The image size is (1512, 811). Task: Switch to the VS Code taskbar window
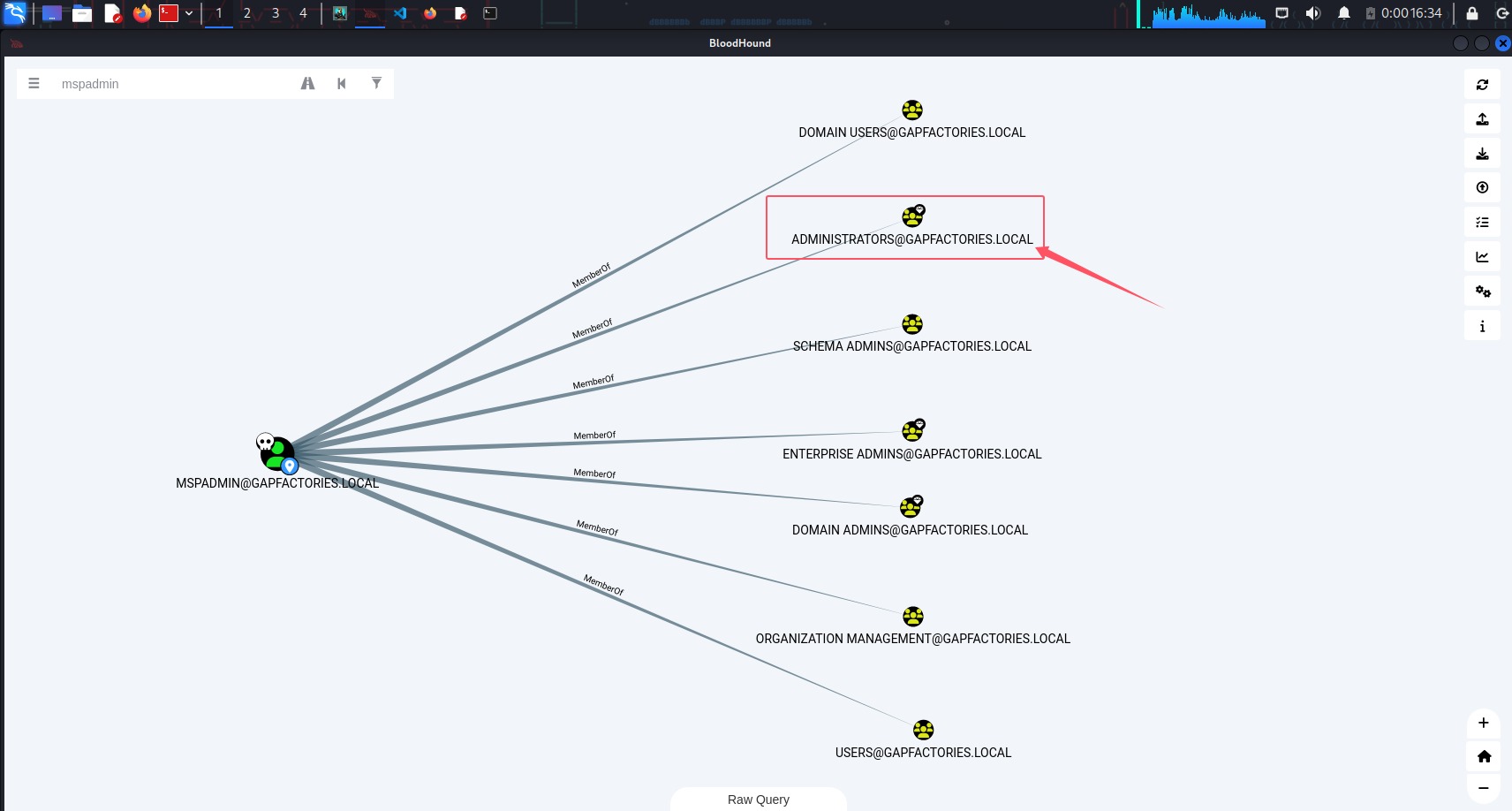400,13
